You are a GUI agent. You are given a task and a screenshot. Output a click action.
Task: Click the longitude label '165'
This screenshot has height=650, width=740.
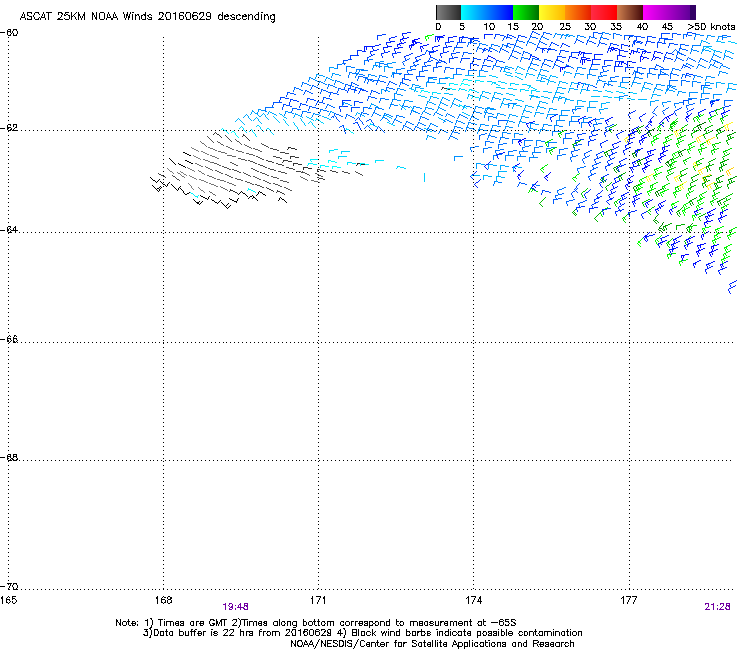tap(9, 600)
